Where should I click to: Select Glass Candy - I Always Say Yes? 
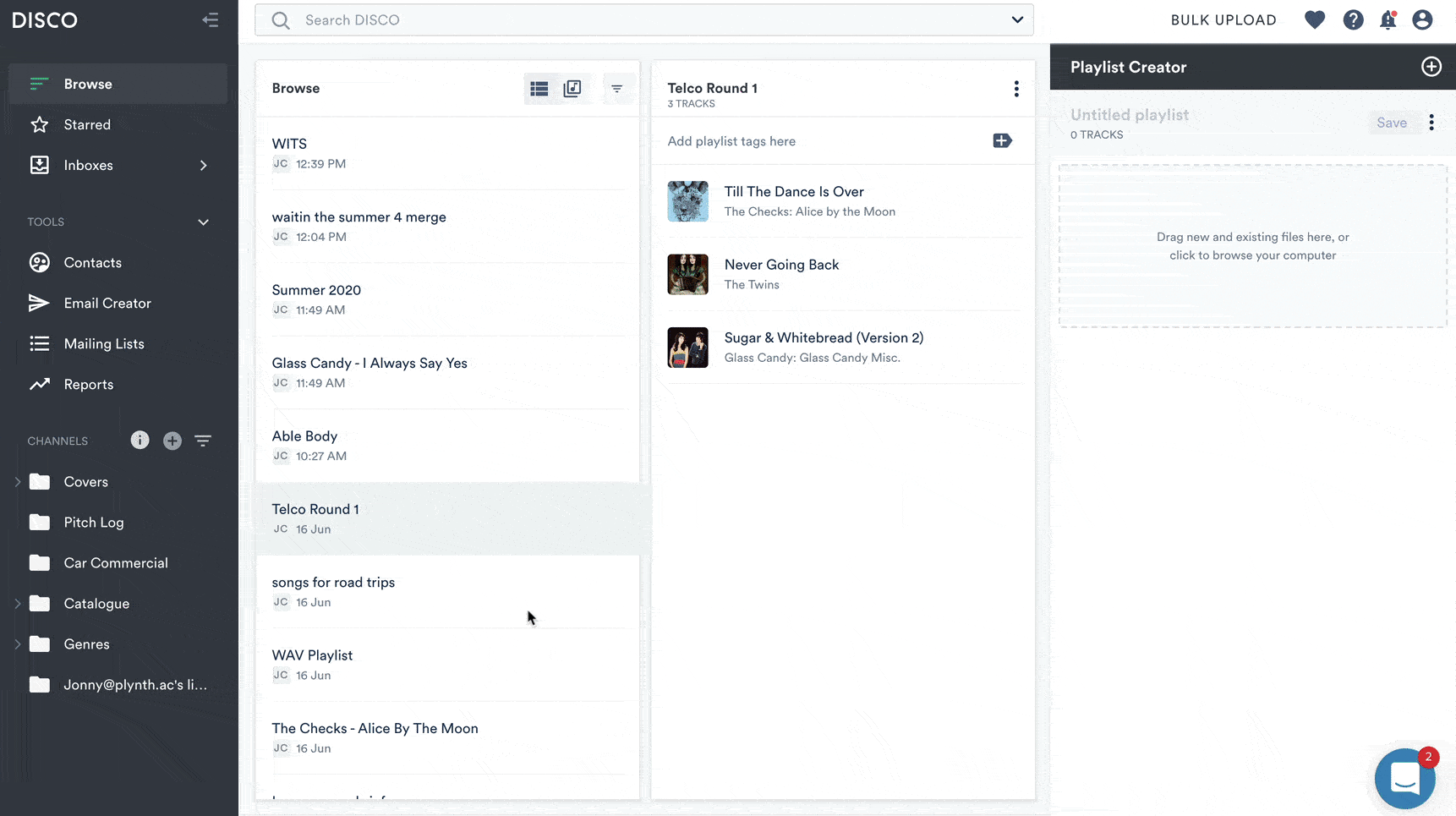(448, 372)
